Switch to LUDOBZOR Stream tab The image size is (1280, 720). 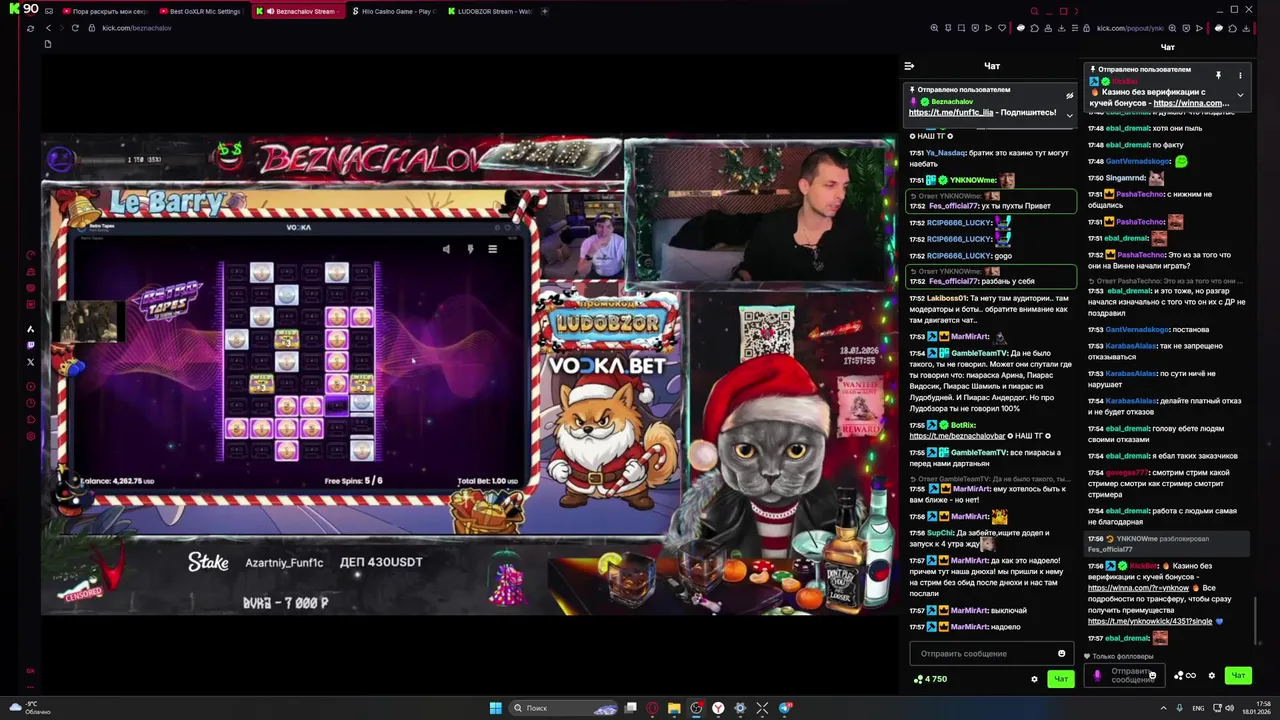(x=490, y=11)
